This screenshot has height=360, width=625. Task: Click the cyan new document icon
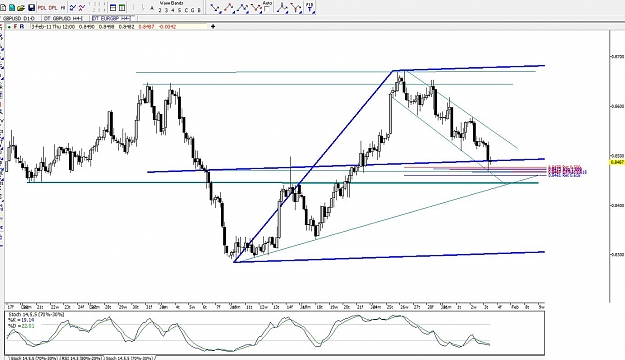coord(12,8)
